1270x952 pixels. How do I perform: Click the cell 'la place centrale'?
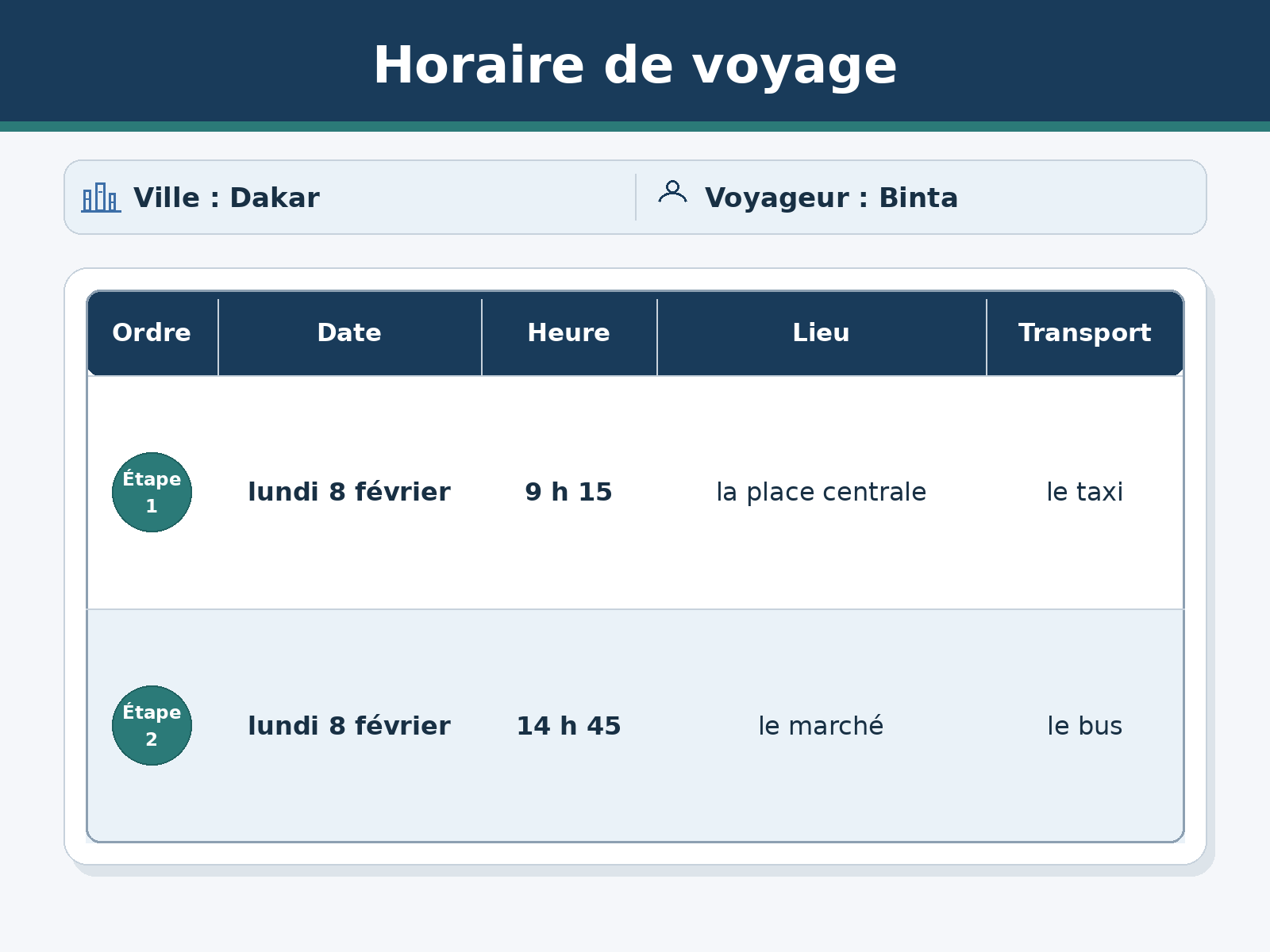[821, 492]
